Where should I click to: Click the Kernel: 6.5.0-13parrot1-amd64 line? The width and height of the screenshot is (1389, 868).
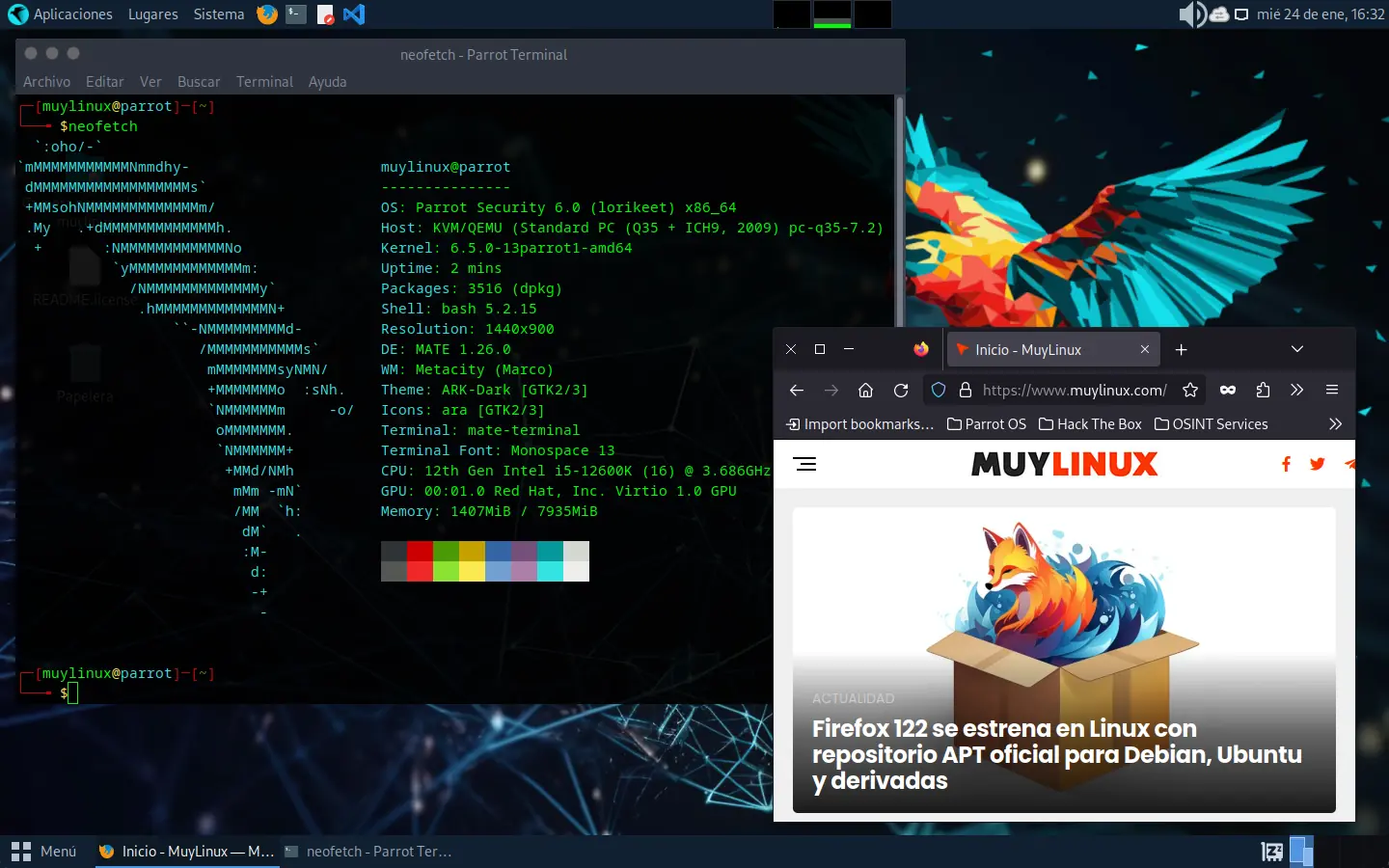point(506,248)
